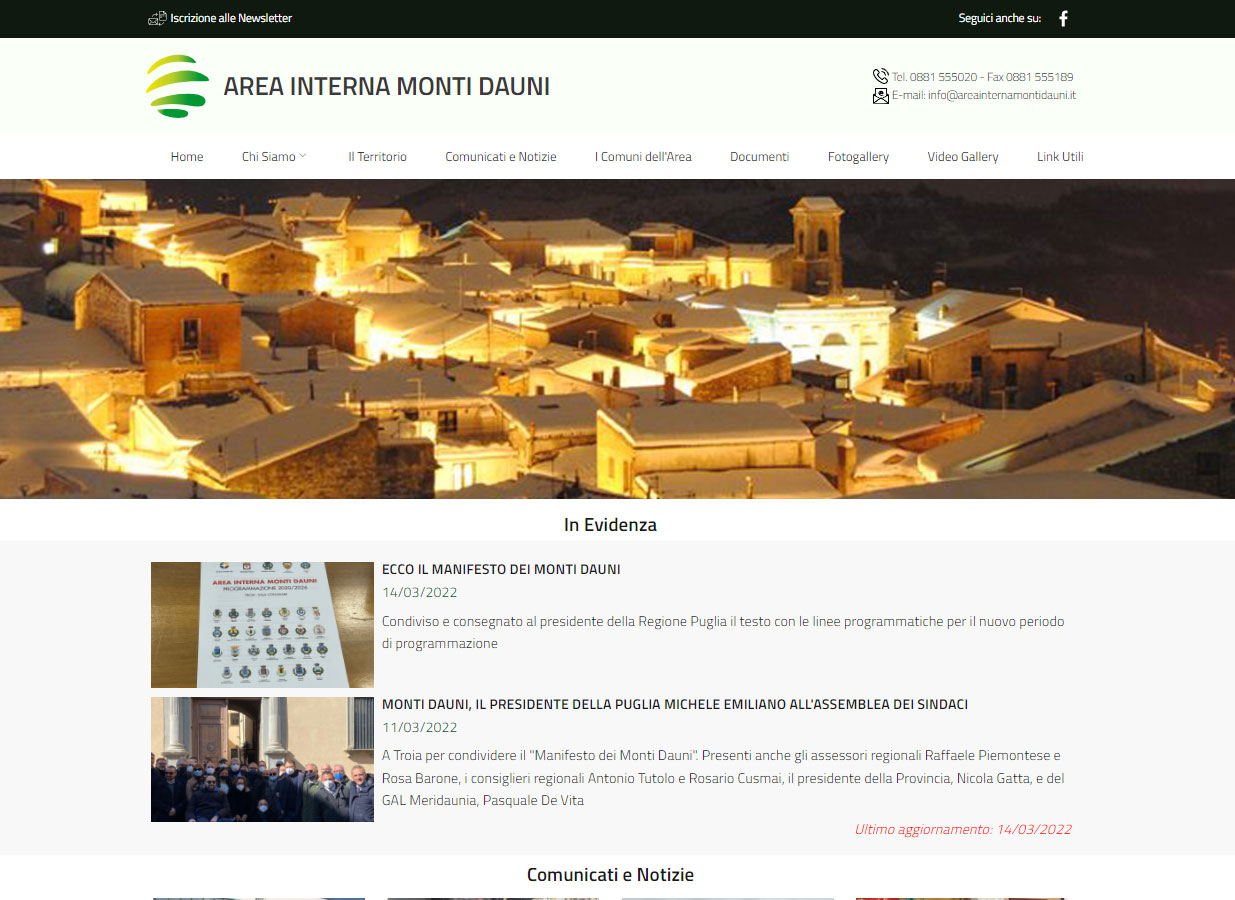Click the Tel. 0881 555020 phone number text
The width and height of the screenshot is (1235, 900).
click(934, 77)
